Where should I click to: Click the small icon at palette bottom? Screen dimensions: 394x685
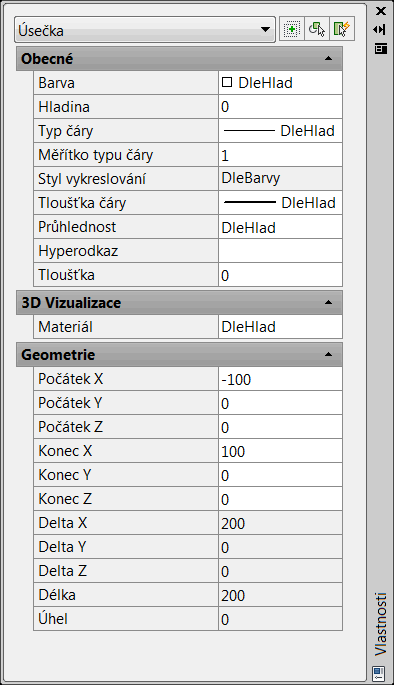(x=378, y=671)
